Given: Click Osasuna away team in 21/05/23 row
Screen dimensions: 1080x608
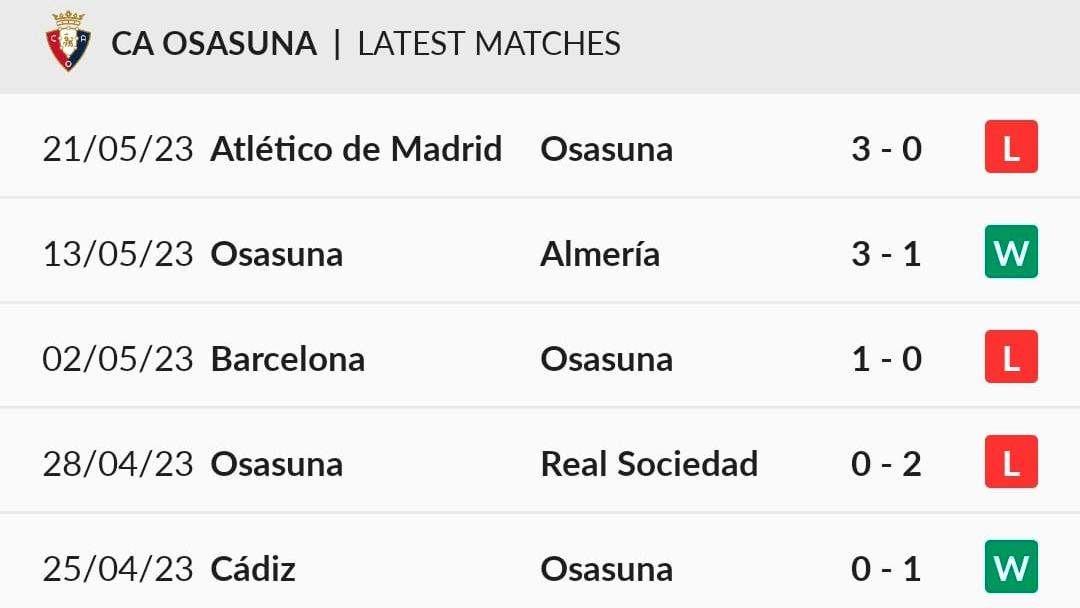Looking at the screenshot, I should click(607, 149).
